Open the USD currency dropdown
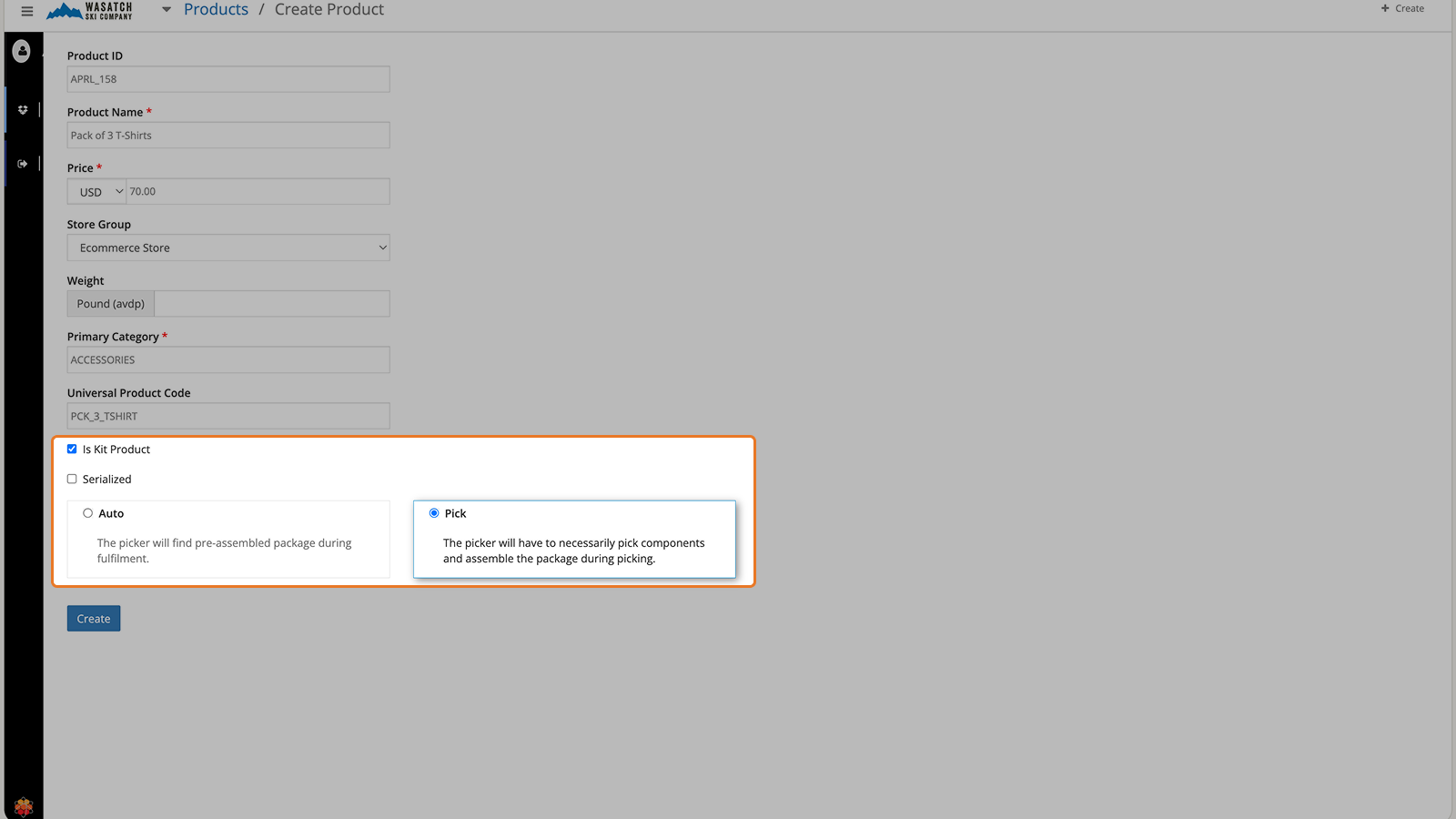 click(96, 192)
